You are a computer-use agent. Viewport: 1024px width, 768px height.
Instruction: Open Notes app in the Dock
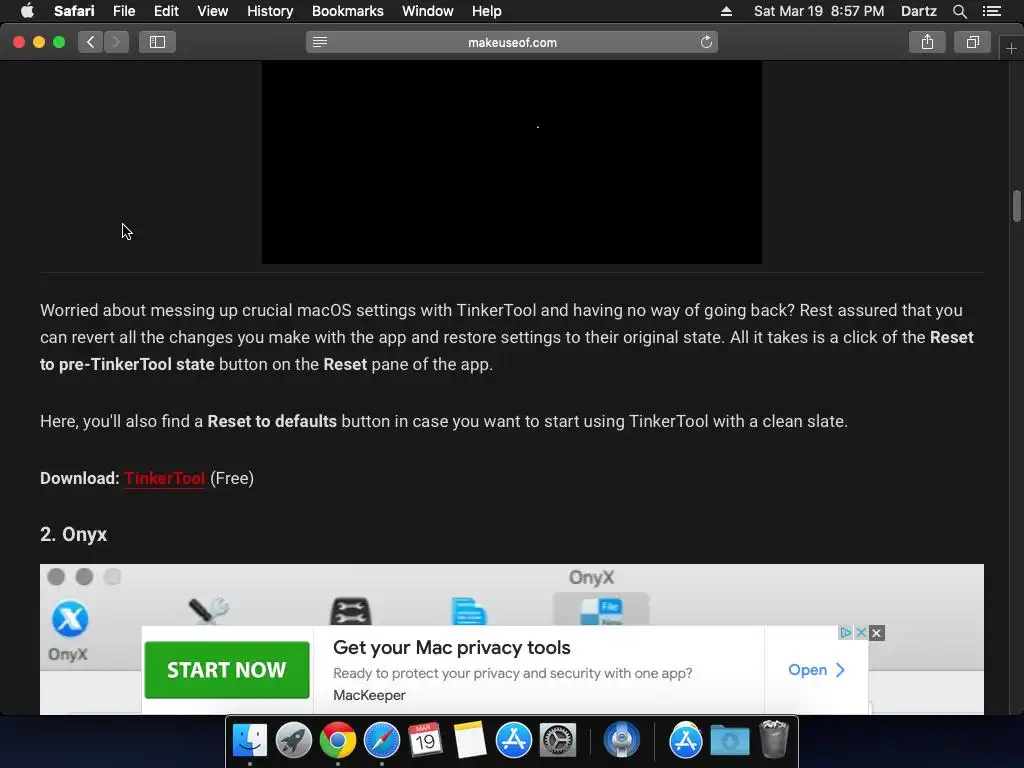click(x=470, y=740)
